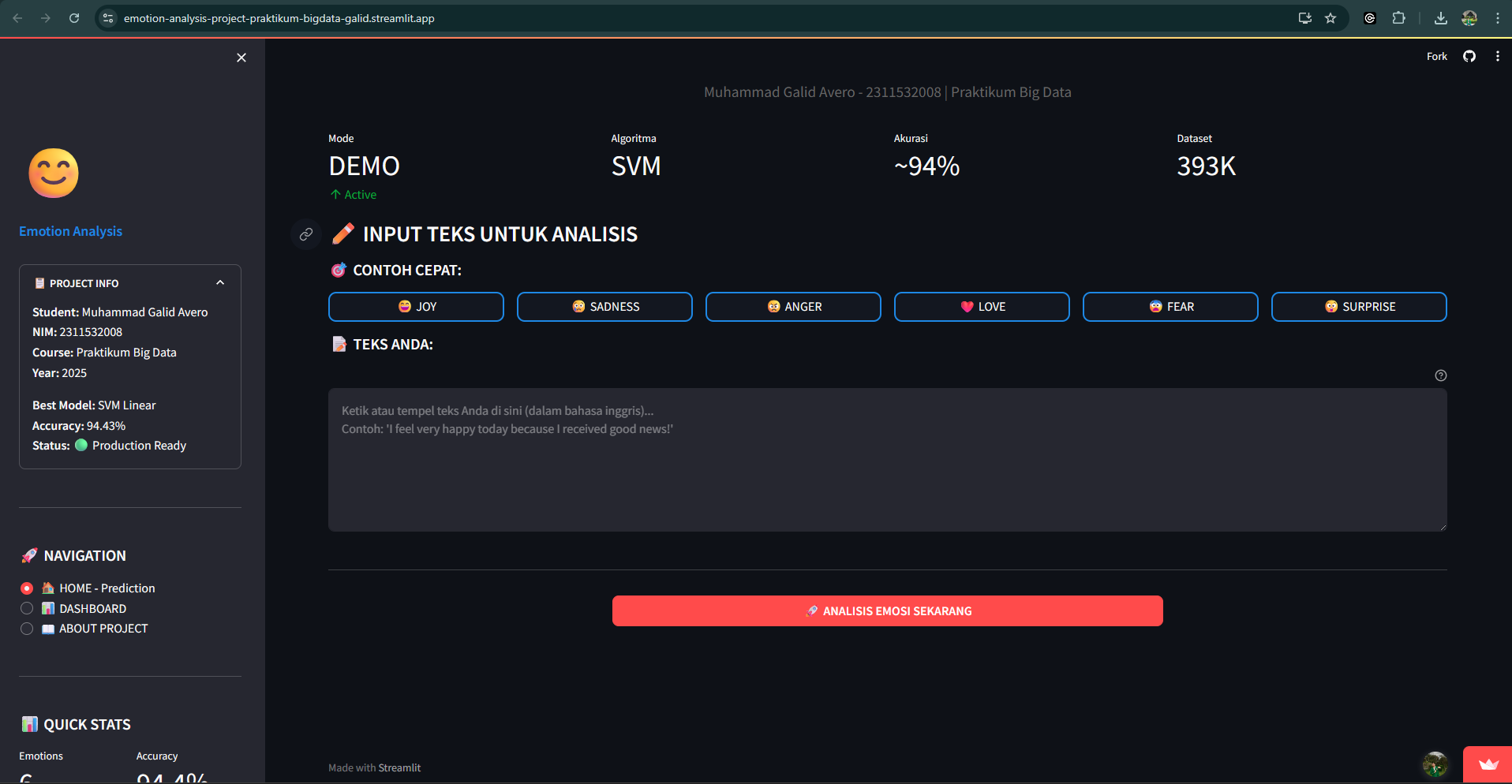Click the red Streamlit crown badge
This screenshot has height=784, width=1512.
click(x=1488, y=764)
